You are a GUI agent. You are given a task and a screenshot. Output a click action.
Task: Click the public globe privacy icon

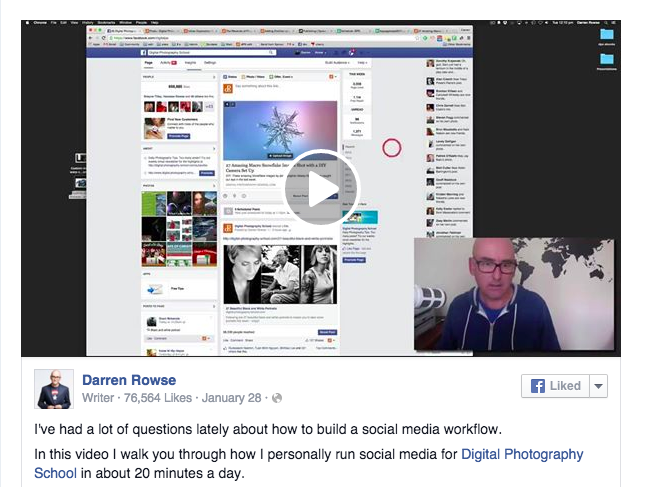tap(277, 398)
